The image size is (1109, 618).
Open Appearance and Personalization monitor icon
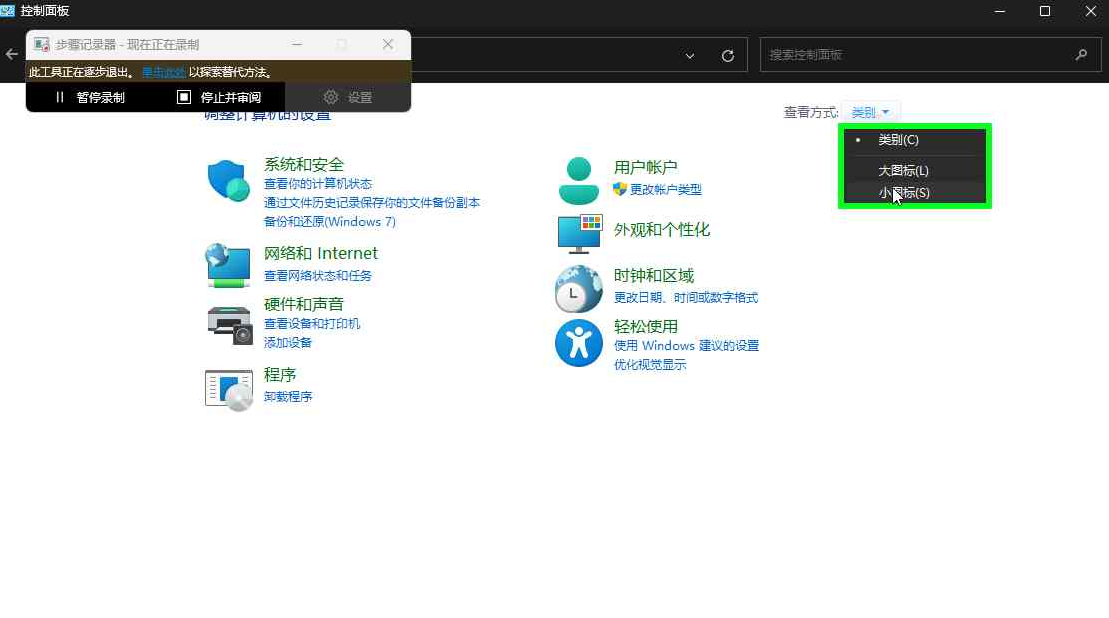tap(579, 233)
